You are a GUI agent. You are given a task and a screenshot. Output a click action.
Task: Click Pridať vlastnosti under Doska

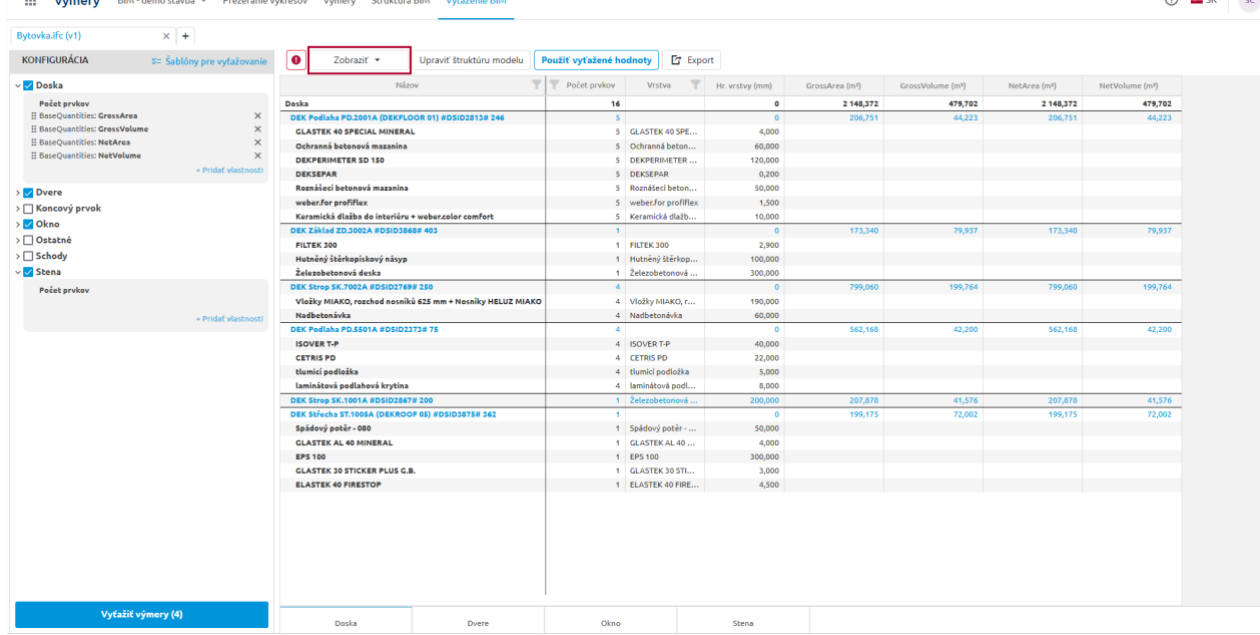[229, 170]
